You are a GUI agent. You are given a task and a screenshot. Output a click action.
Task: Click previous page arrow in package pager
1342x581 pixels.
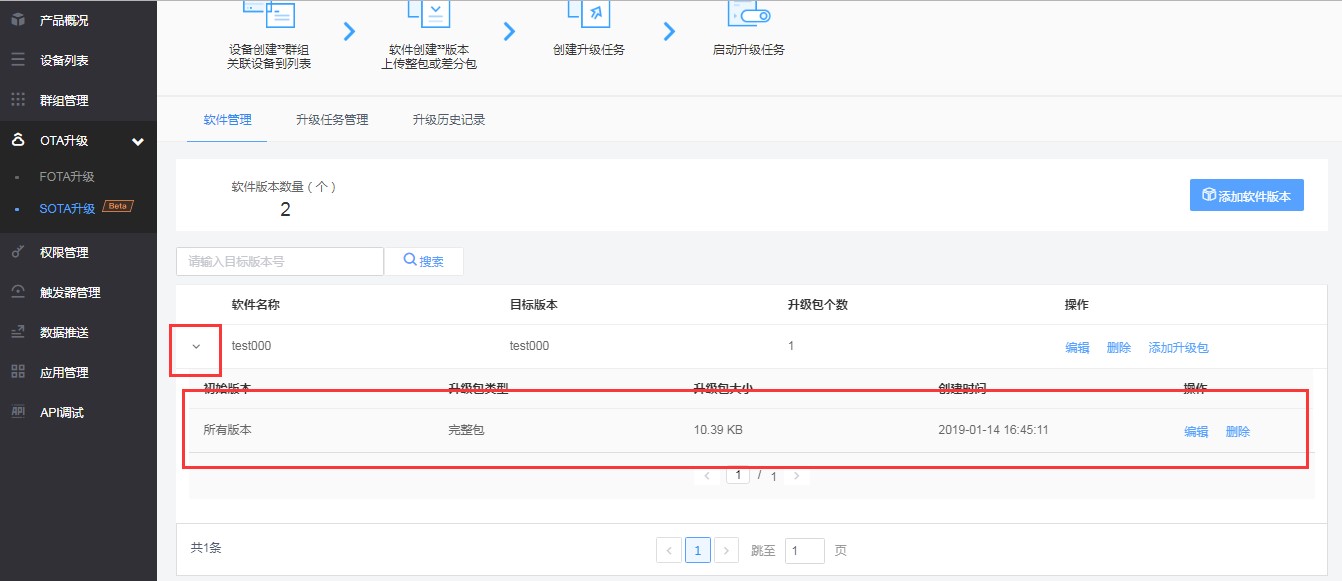(x=708, y=476)
